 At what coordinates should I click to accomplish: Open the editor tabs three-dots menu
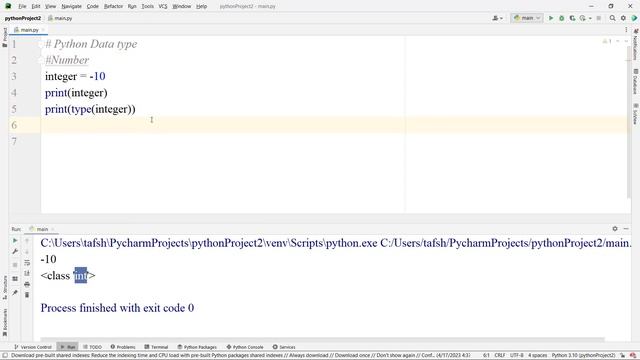point(626,30)
